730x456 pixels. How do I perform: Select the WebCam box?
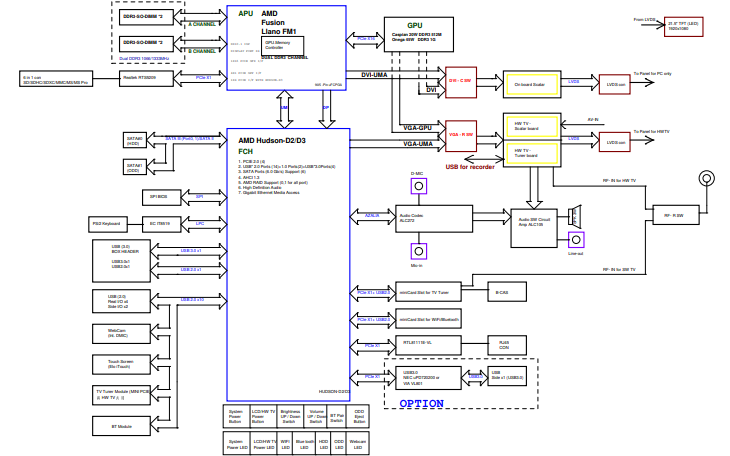coord(121,333)
